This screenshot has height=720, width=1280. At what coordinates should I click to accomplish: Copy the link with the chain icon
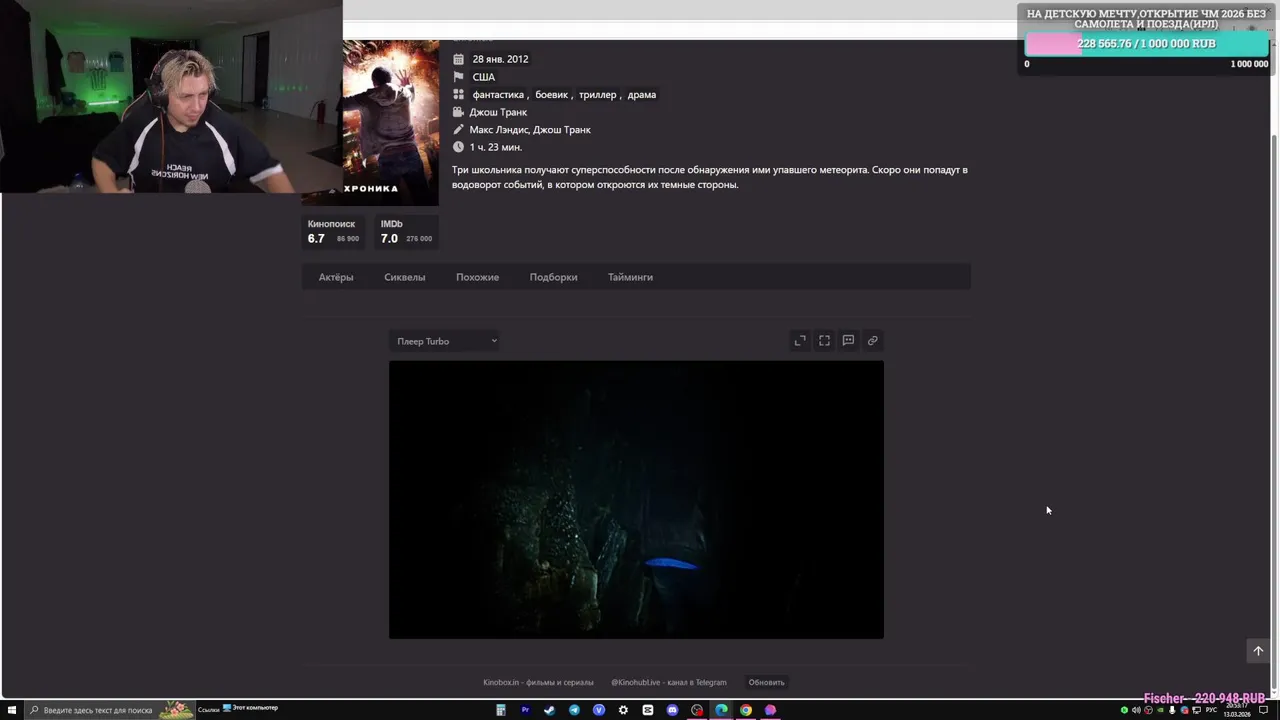pyautogui.click(x=872, y=341)
